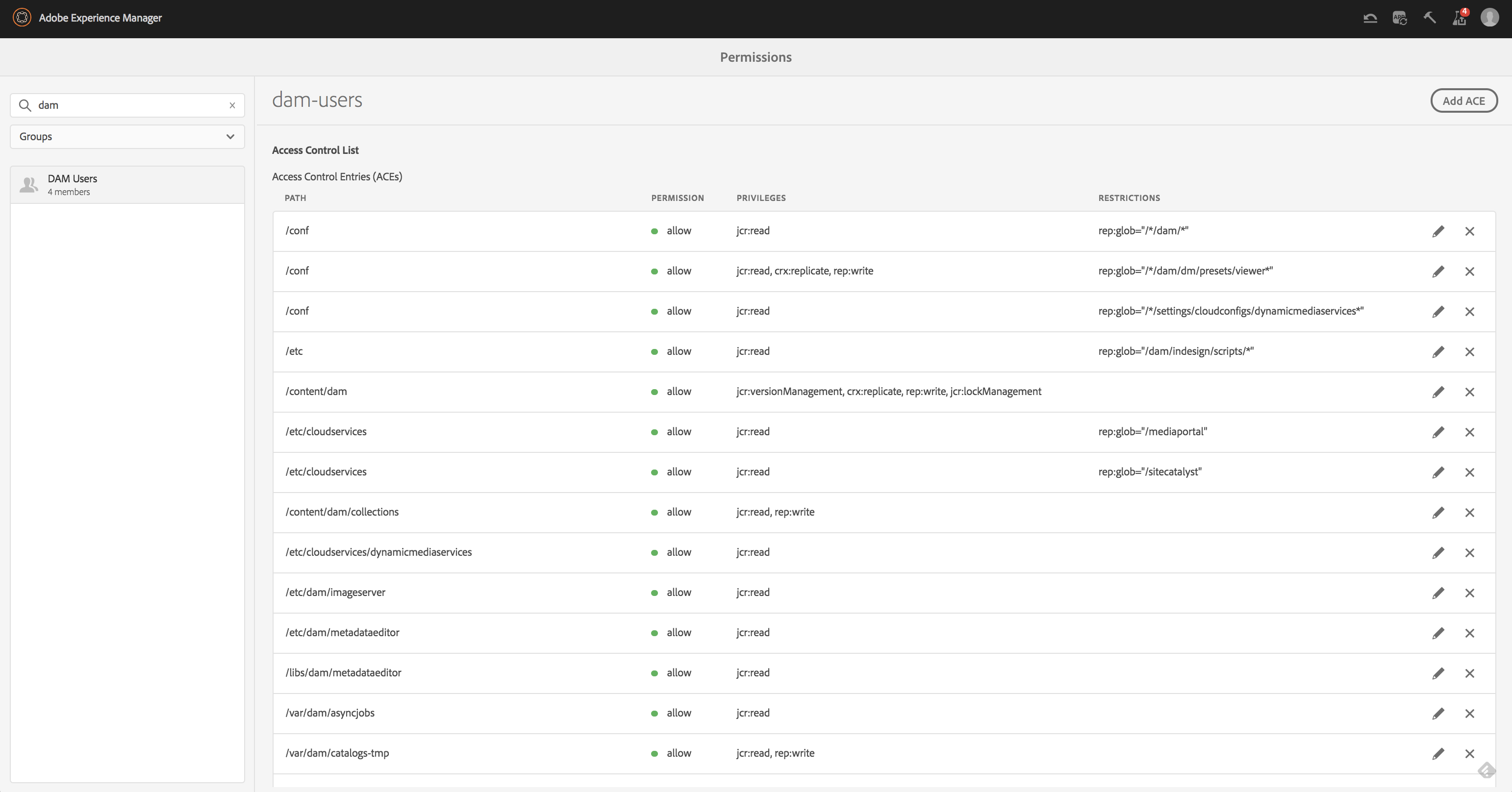Click the /libs/dam/metadataeditor path row
This screenshot has width=1512, height=792.
click(343, 673)
